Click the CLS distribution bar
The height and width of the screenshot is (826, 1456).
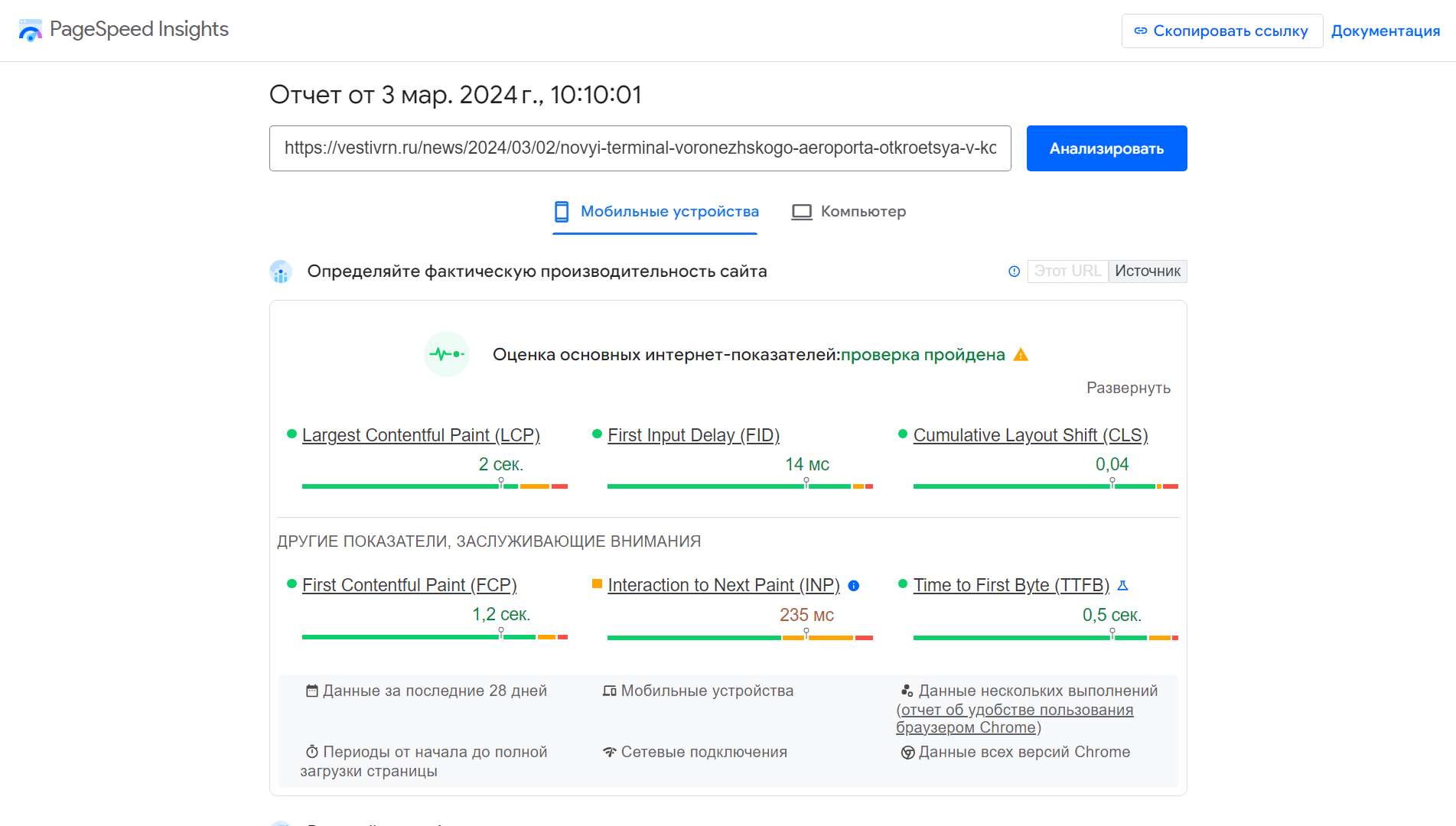click(x=1046, y=486)
